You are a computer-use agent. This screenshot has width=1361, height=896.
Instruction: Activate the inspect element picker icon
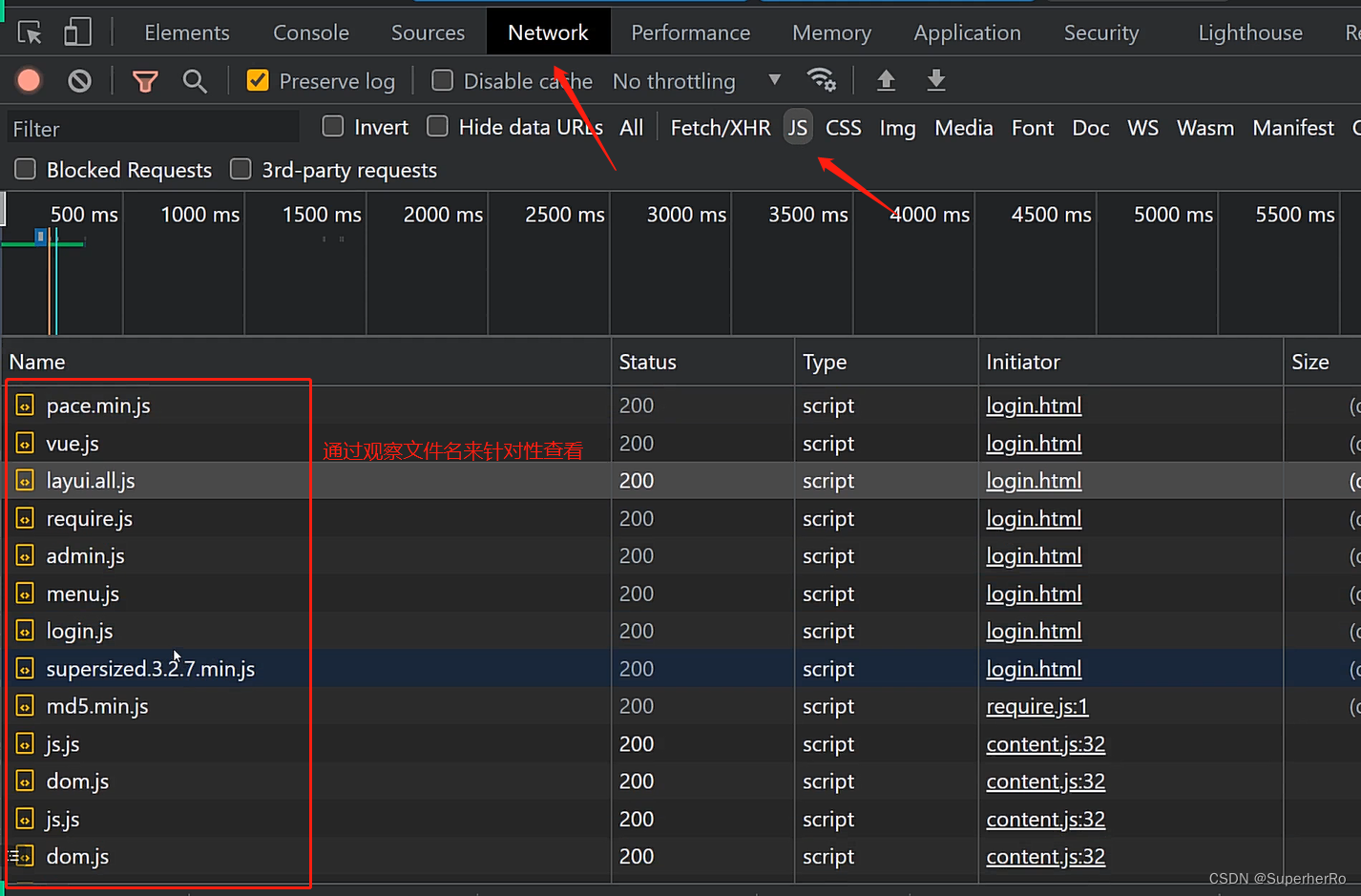30,32
